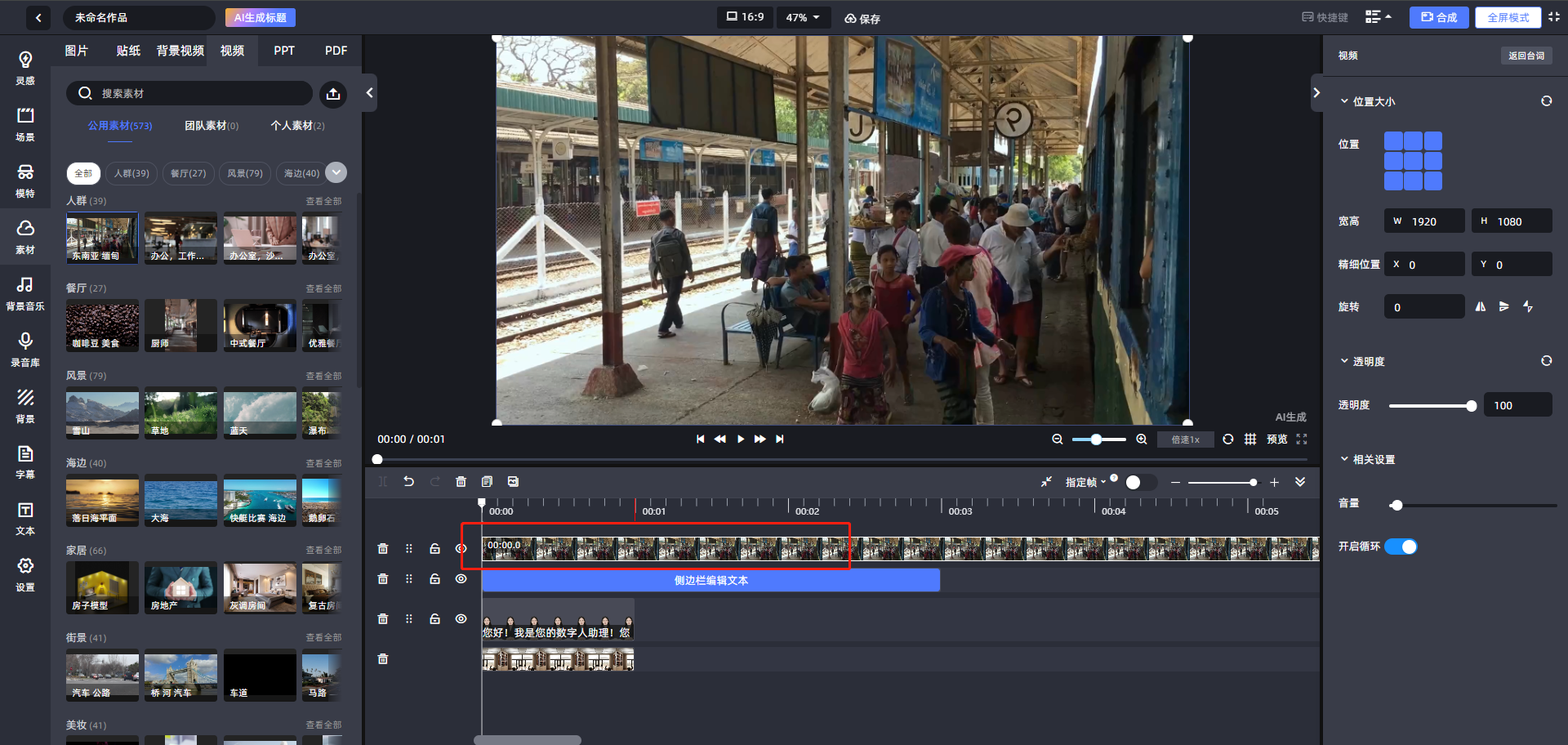Collapse the timeline with double chevron
1568x745 pixels.
1300,482
